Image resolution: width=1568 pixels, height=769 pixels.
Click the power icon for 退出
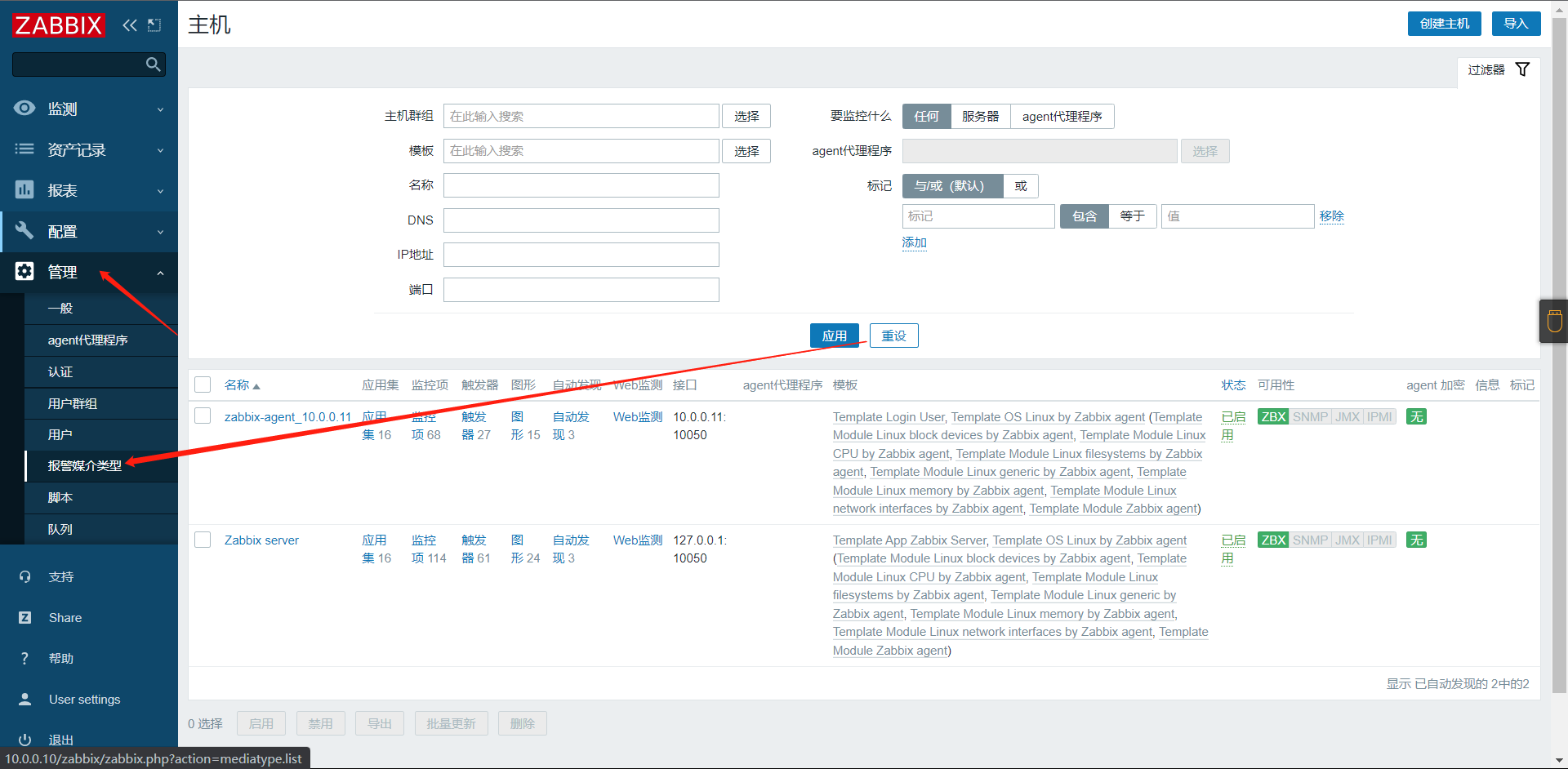click(x=24, y=740)
